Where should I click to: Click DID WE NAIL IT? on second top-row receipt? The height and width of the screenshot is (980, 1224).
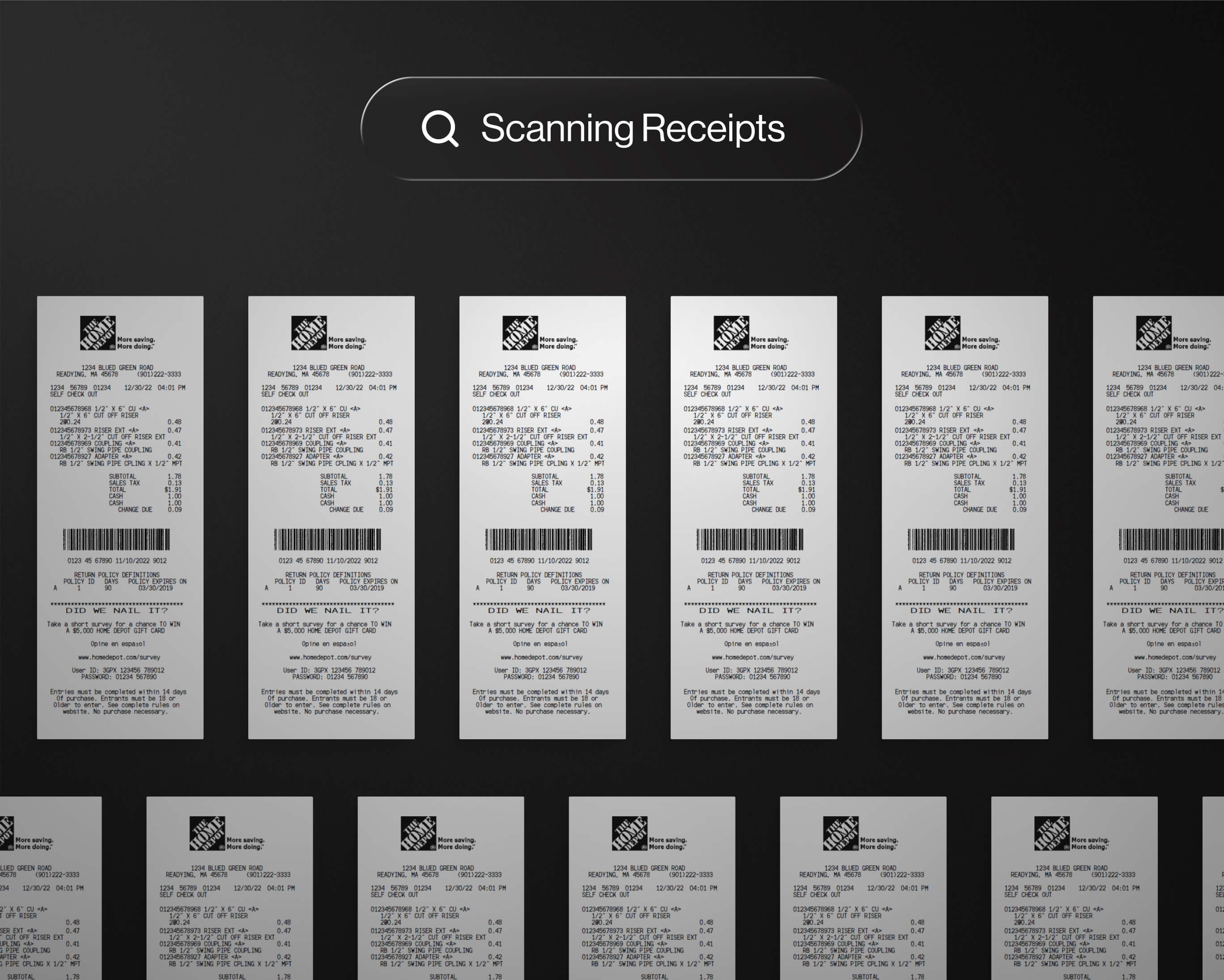[x=327, y=610]
